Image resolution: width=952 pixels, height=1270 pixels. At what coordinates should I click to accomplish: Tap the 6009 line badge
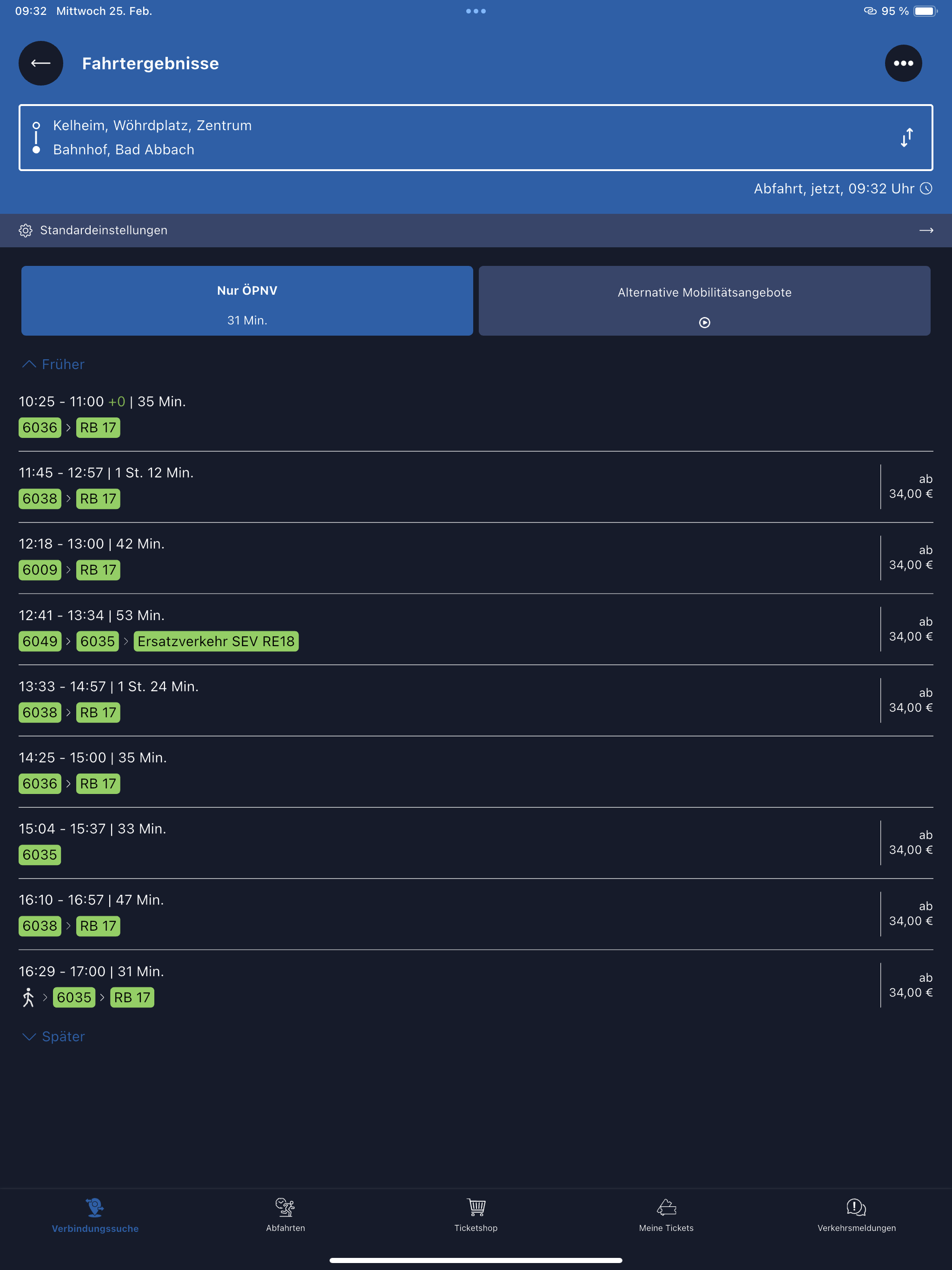coord(40,570)
